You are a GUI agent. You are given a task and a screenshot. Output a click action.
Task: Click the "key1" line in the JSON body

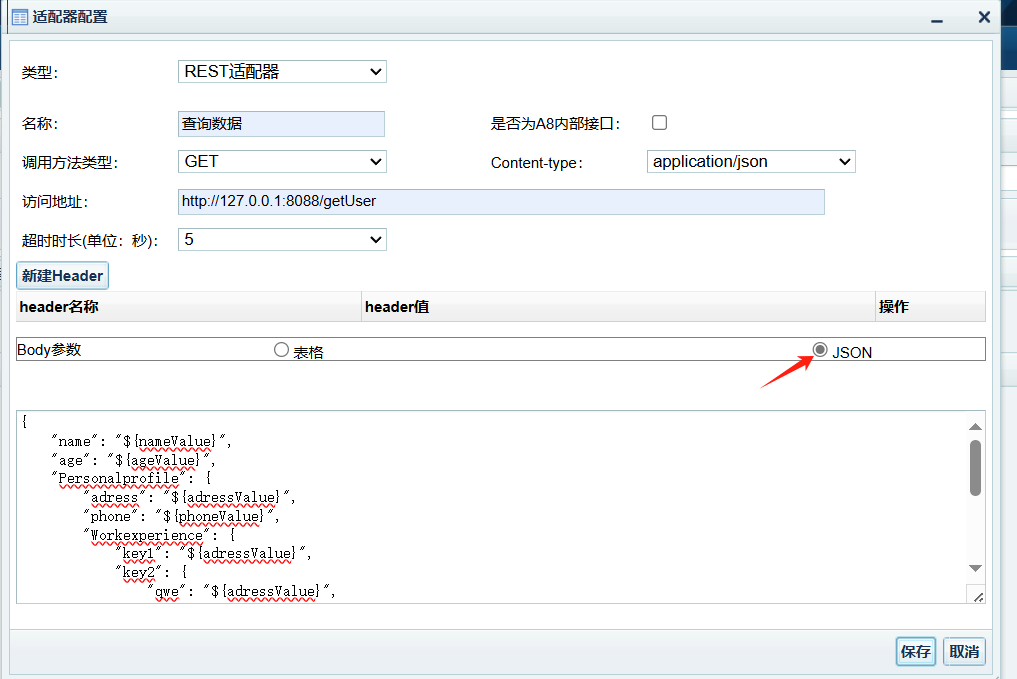pyautogui.click(x=214, y=553)
